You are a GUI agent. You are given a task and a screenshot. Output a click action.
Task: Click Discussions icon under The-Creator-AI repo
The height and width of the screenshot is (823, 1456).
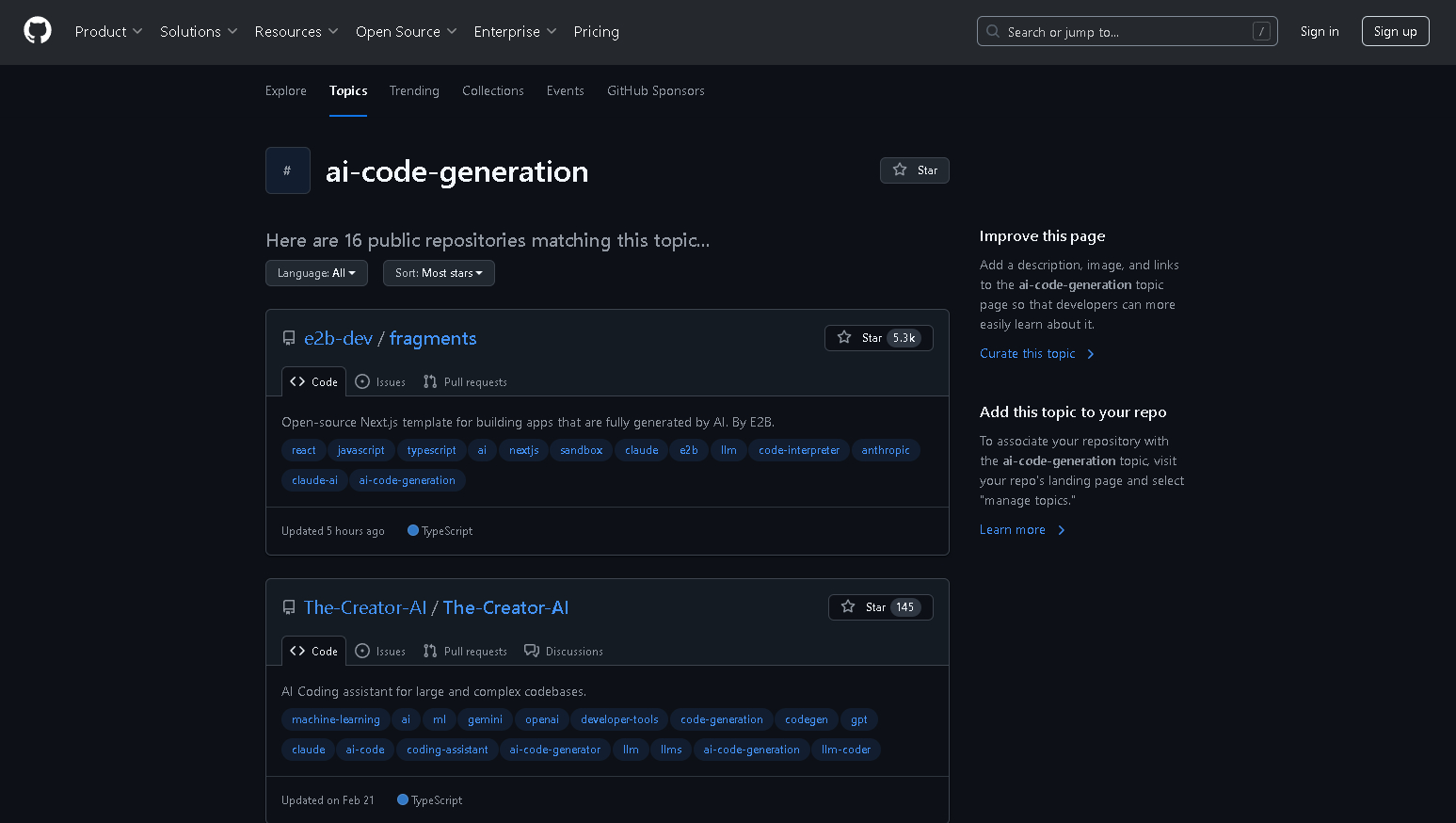(x=532, y=651)
